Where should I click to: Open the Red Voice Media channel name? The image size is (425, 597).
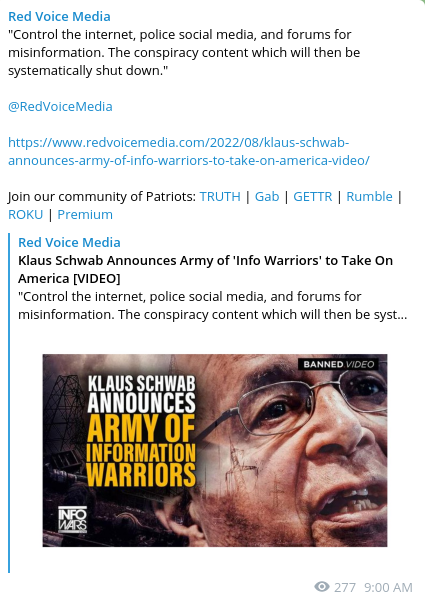(59, 17)
